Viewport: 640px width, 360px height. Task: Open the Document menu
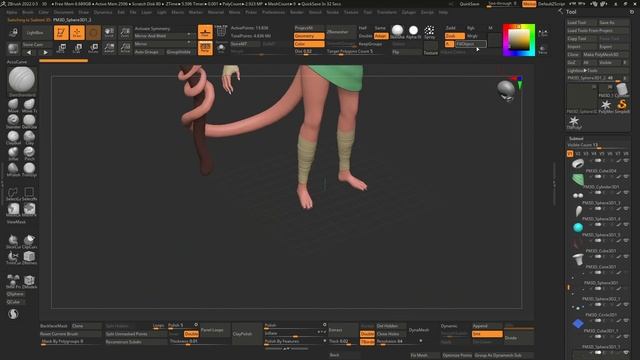coord(63,12)
